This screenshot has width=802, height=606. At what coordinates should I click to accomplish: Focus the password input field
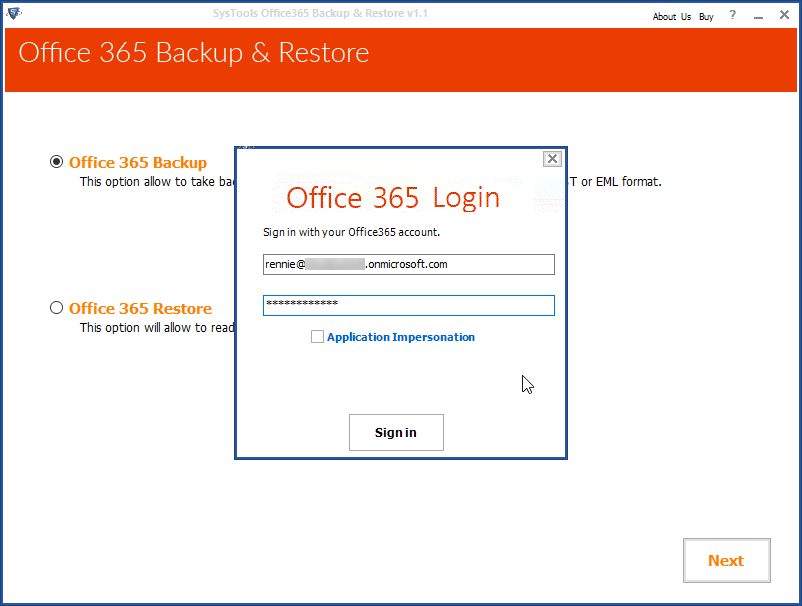409,305
